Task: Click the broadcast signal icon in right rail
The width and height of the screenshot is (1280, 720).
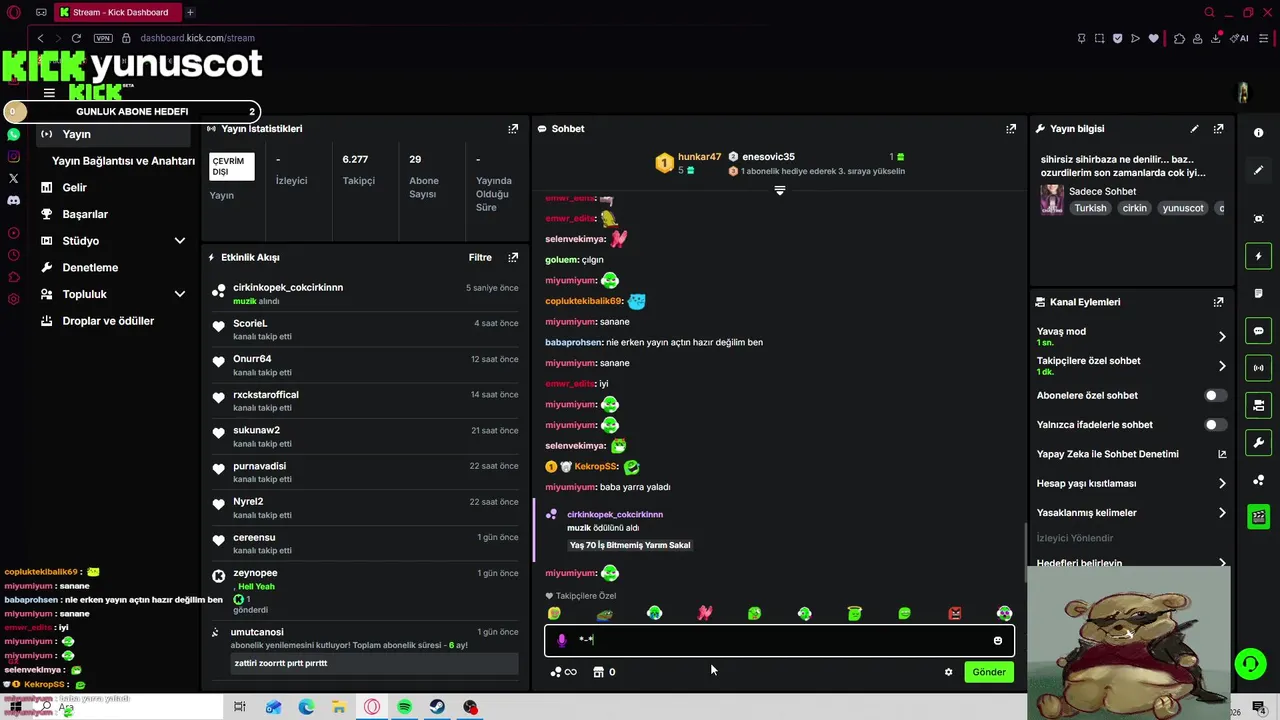Action: 1258,368
